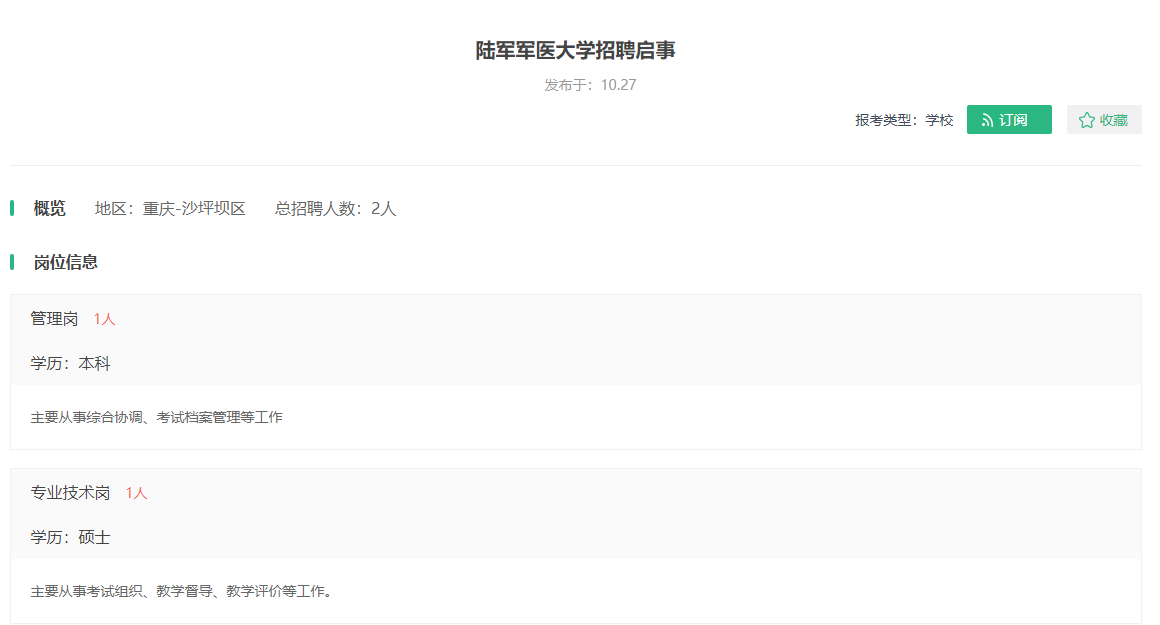
Task: Click the green 订阅 subscribe button
Action: [x=1008, y=120]
